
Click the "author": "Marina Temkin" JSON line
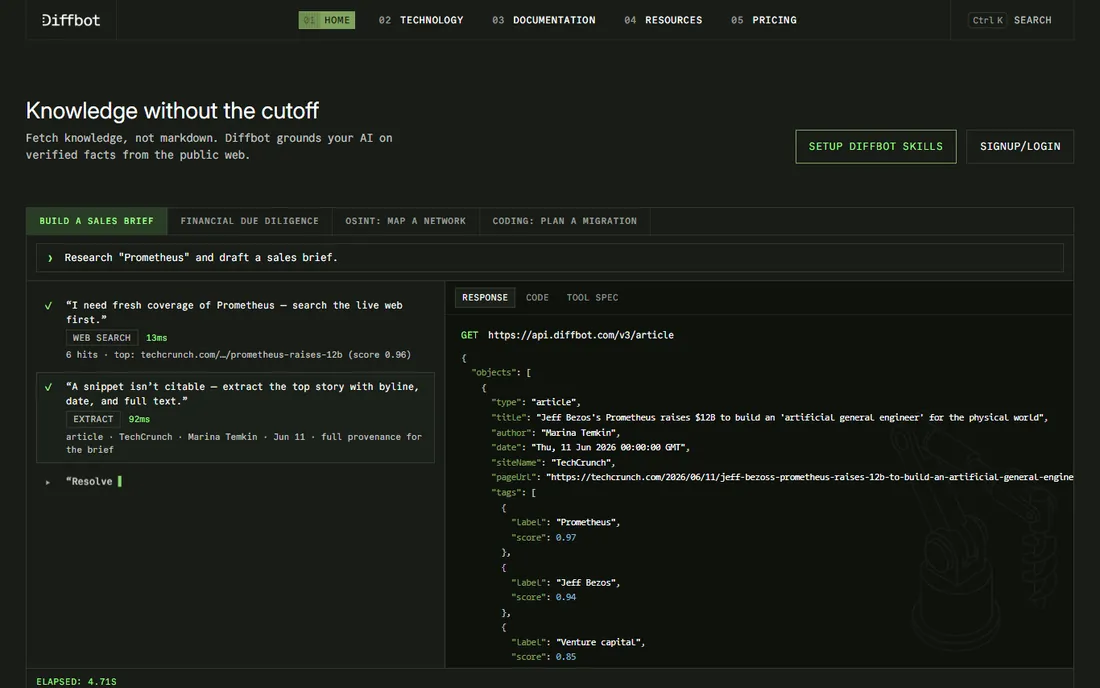click(x=556, y=433)
